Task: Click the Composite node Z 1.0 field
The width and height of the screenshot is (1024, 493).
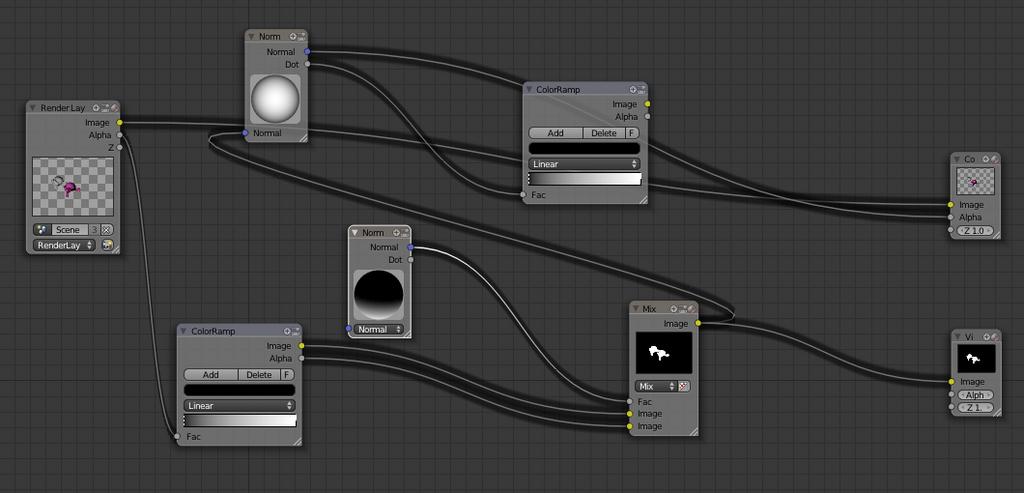Action: pyautogui.click(x=975, y=231)
